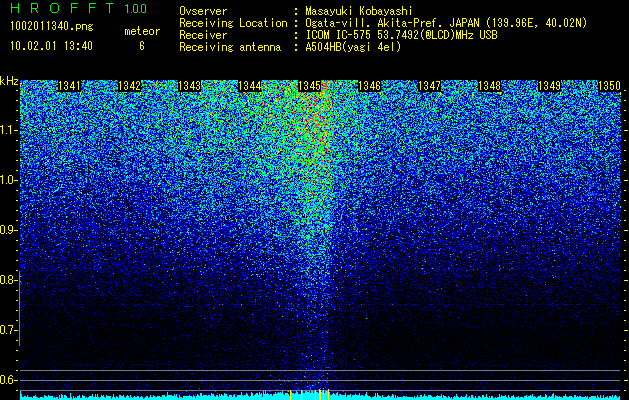Screen dimensions: 629x400
Task: Click the 1347 time label
Action: [429, 86]
